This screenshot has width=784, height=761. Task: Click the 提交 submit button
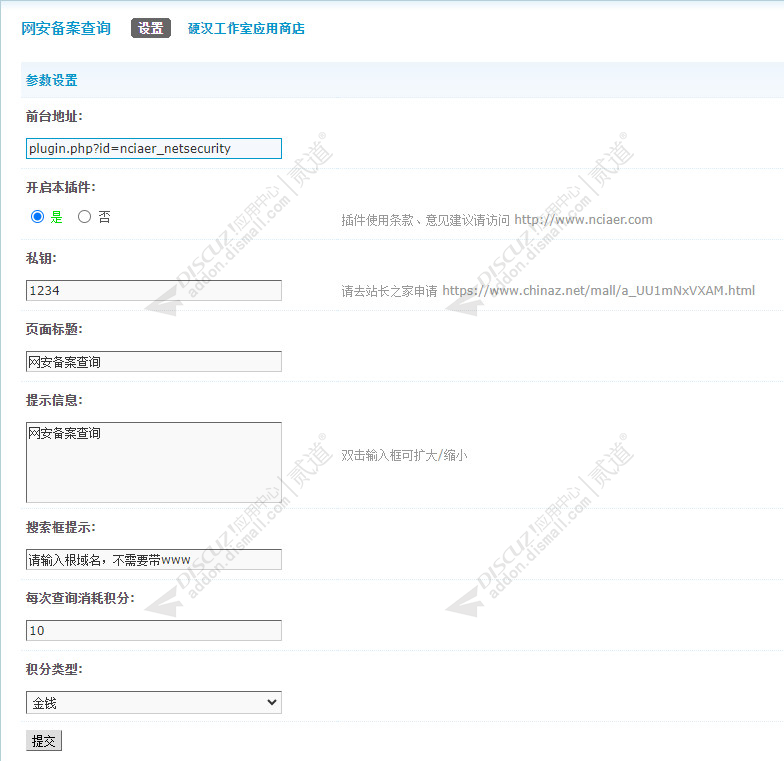[44, 740]
